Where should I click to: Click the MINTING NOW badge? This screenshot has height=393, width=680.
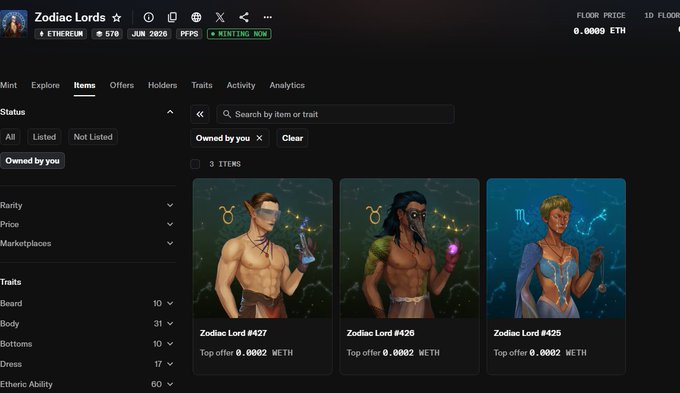[x=239, y=34]
